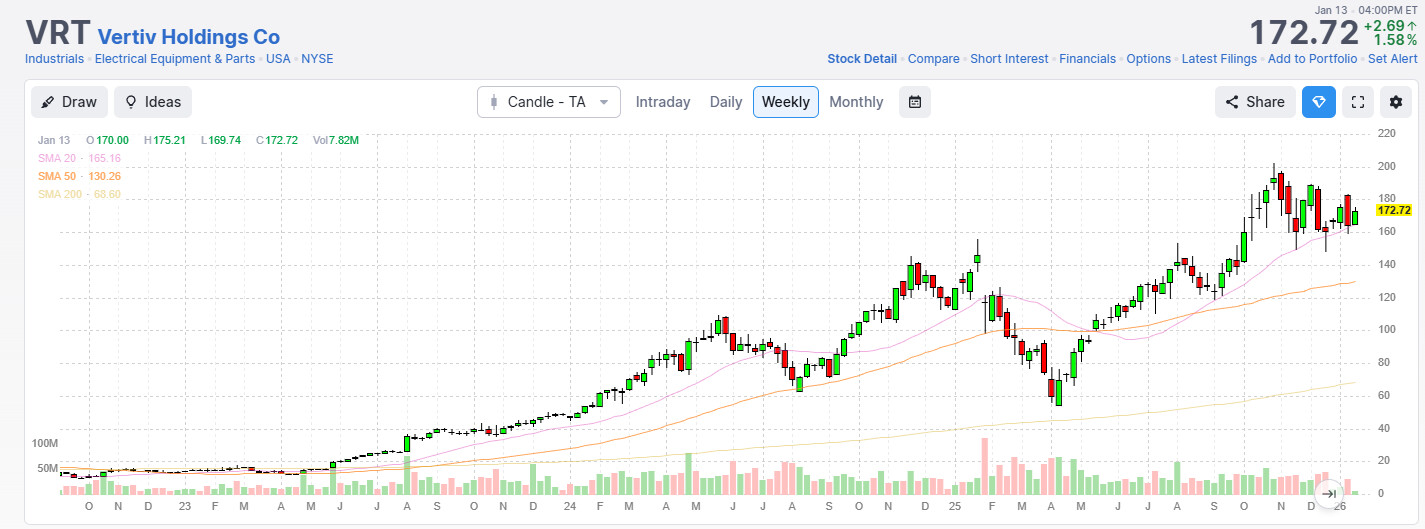Click the yellow 172.72 price marker
Viewport: 1425px width, 529px height.
[1393, 210]
